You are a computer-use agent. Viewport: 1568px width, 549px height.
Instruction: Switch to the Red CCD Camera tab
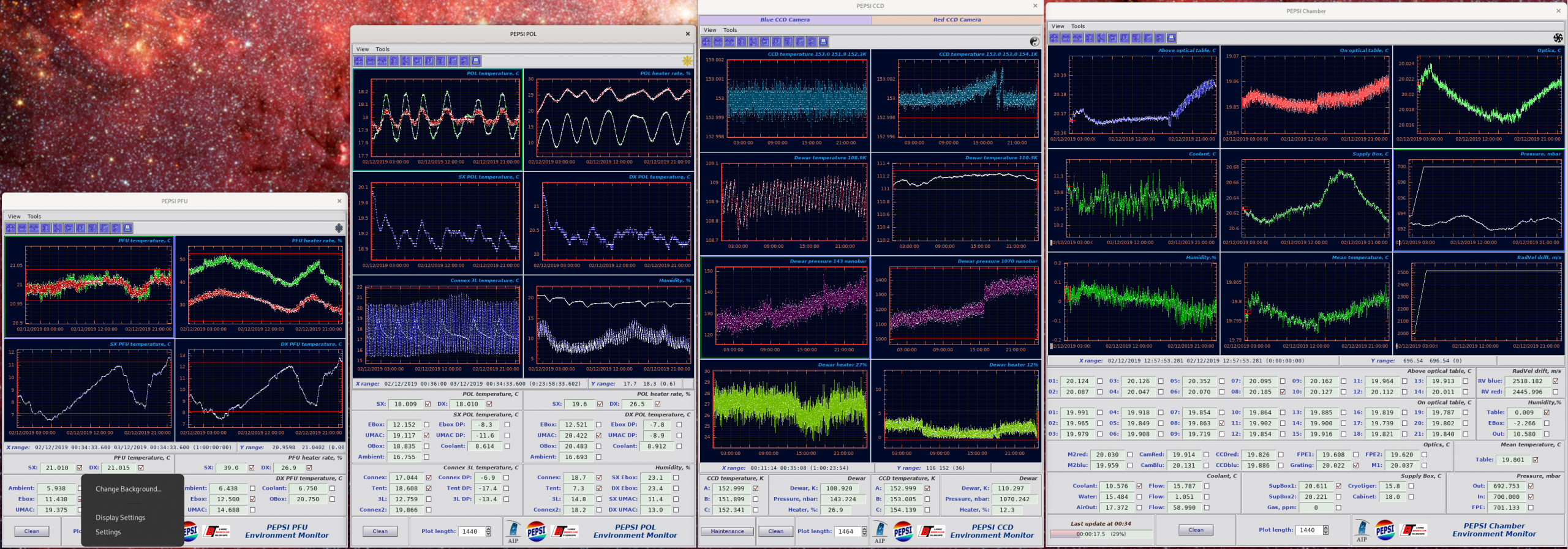point(957,20)
